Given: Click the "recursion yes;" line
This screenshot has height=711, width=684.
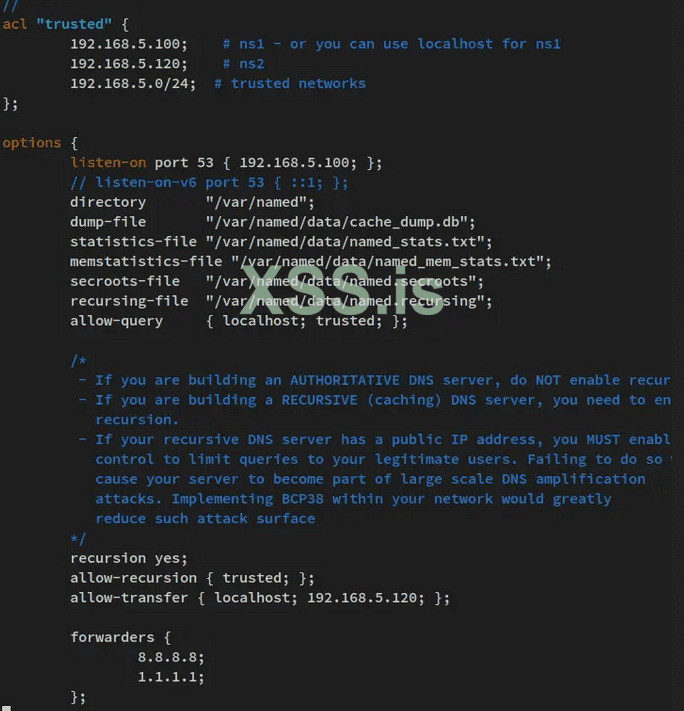Looking at the screenshot, I should click(128, 558).
